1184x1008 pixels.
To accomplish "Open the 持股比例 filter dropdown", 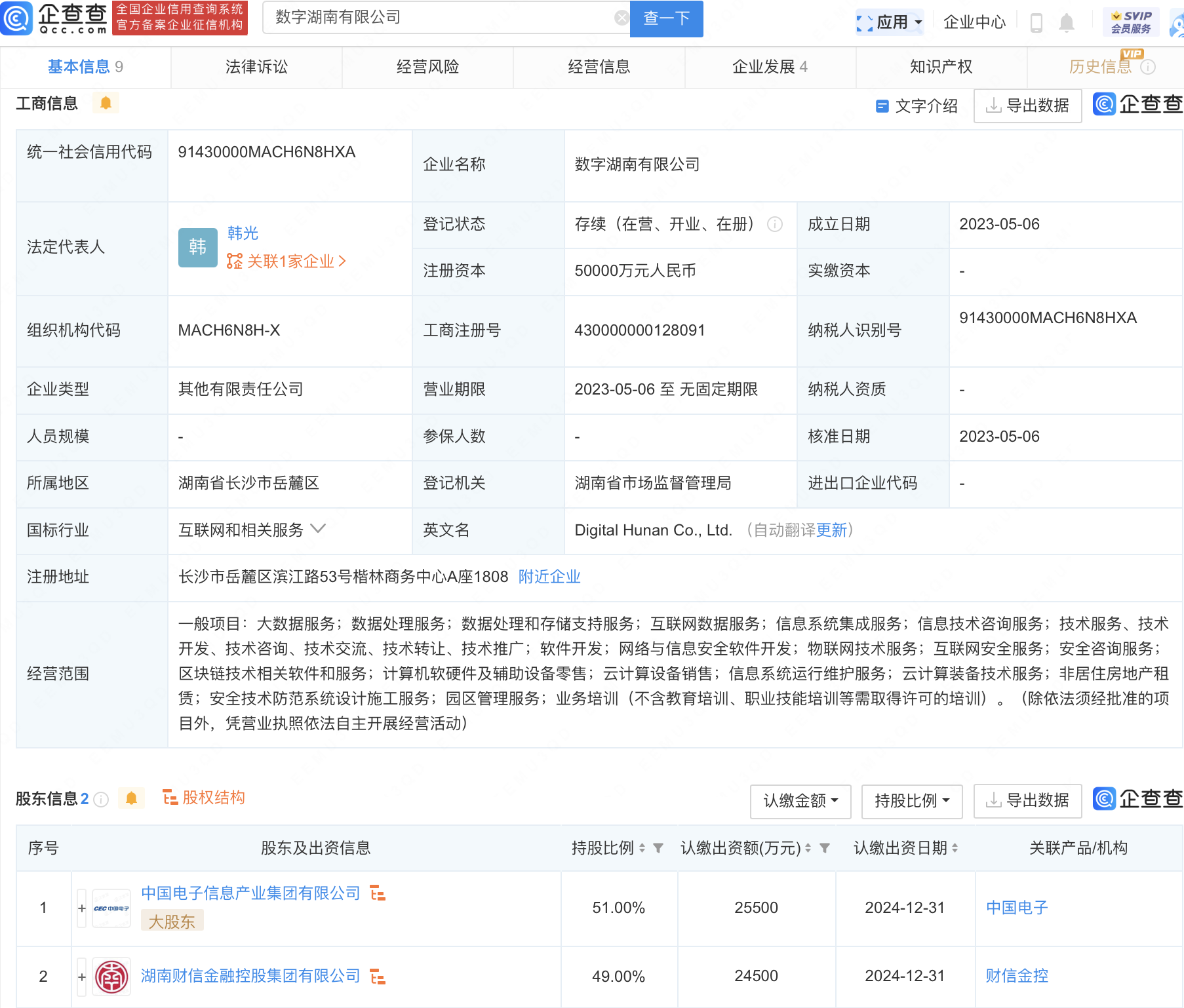I will 912,801.
